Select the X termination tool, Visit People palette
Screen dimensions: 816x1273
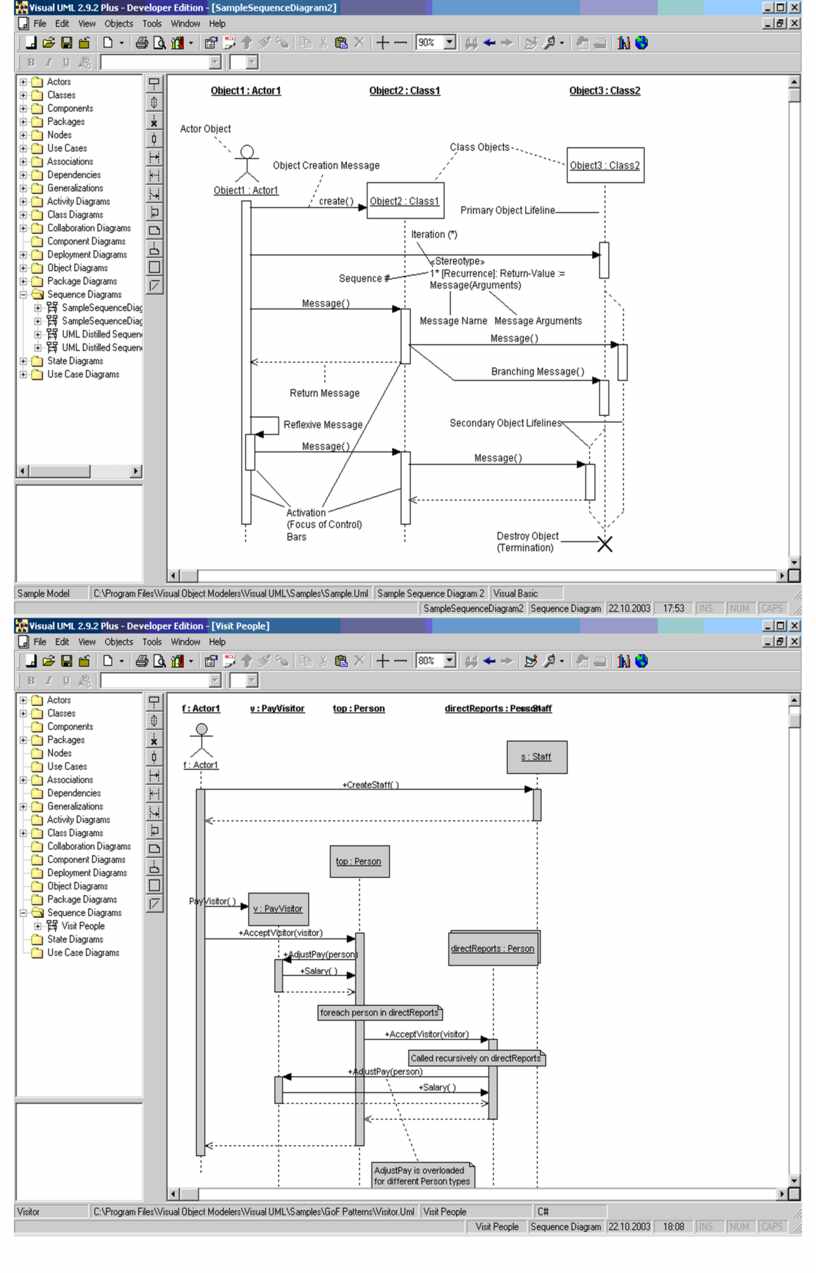[155, 739]
